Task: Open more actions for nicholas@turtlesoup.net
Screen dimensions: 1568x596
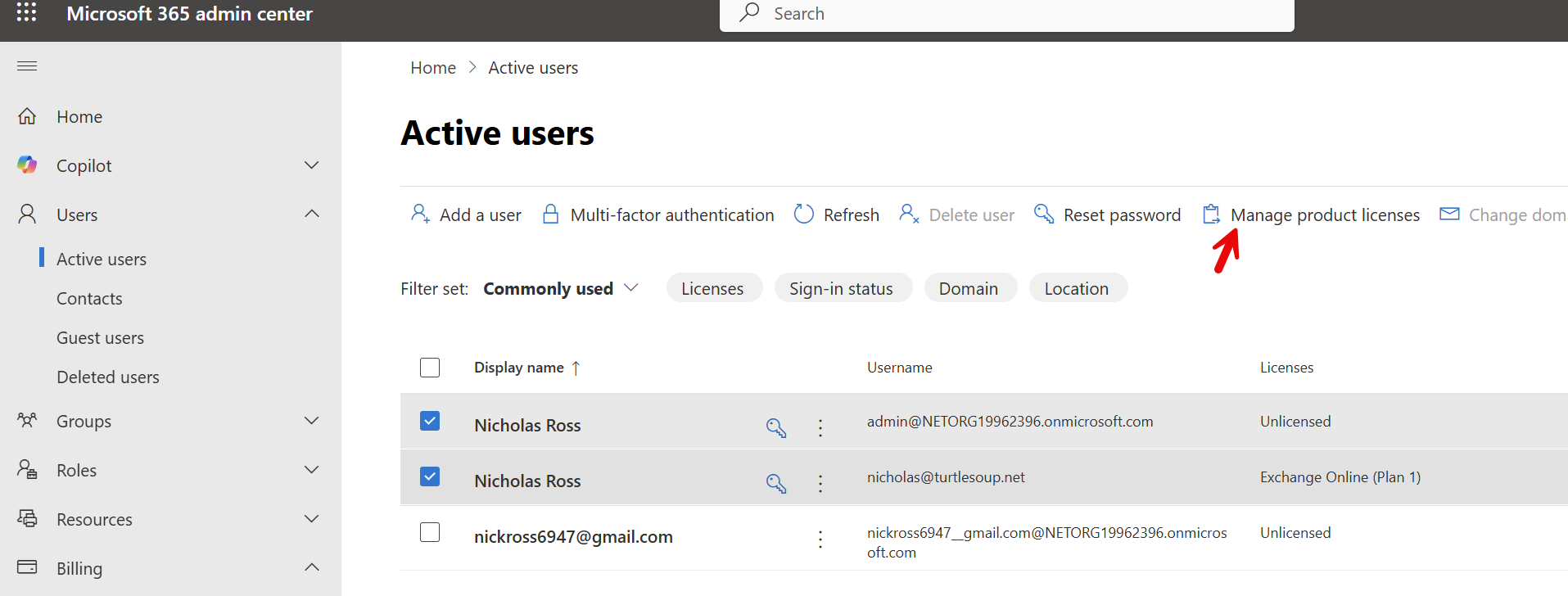Action: 820,483
